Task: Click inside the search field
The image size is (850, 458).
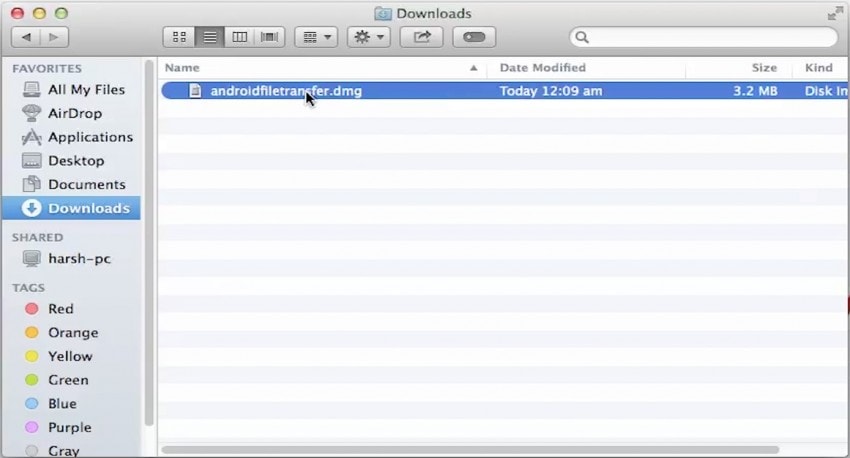Action: 703,37
